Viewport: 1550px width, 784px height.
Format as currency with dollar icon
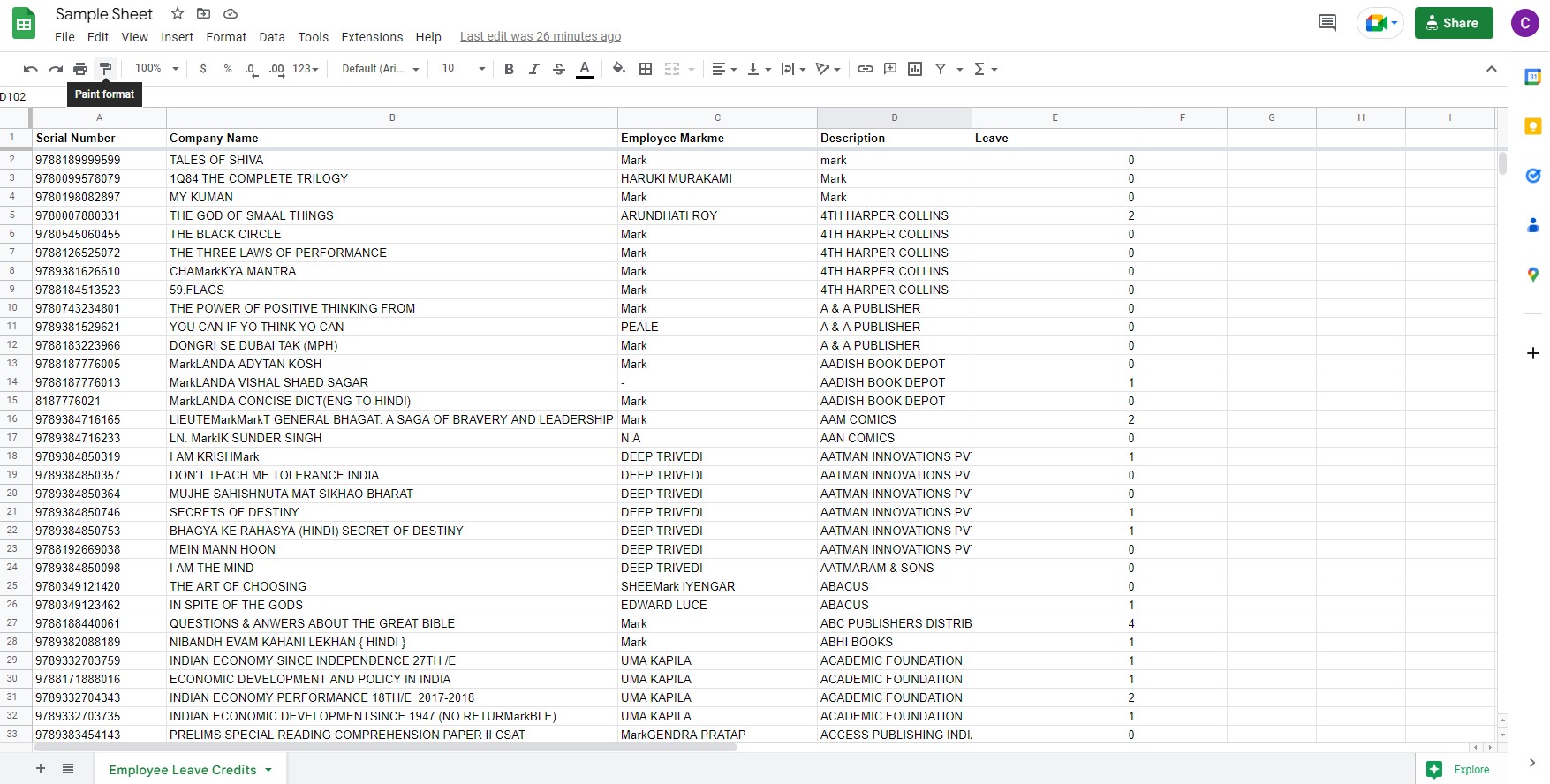coord(203,69)
